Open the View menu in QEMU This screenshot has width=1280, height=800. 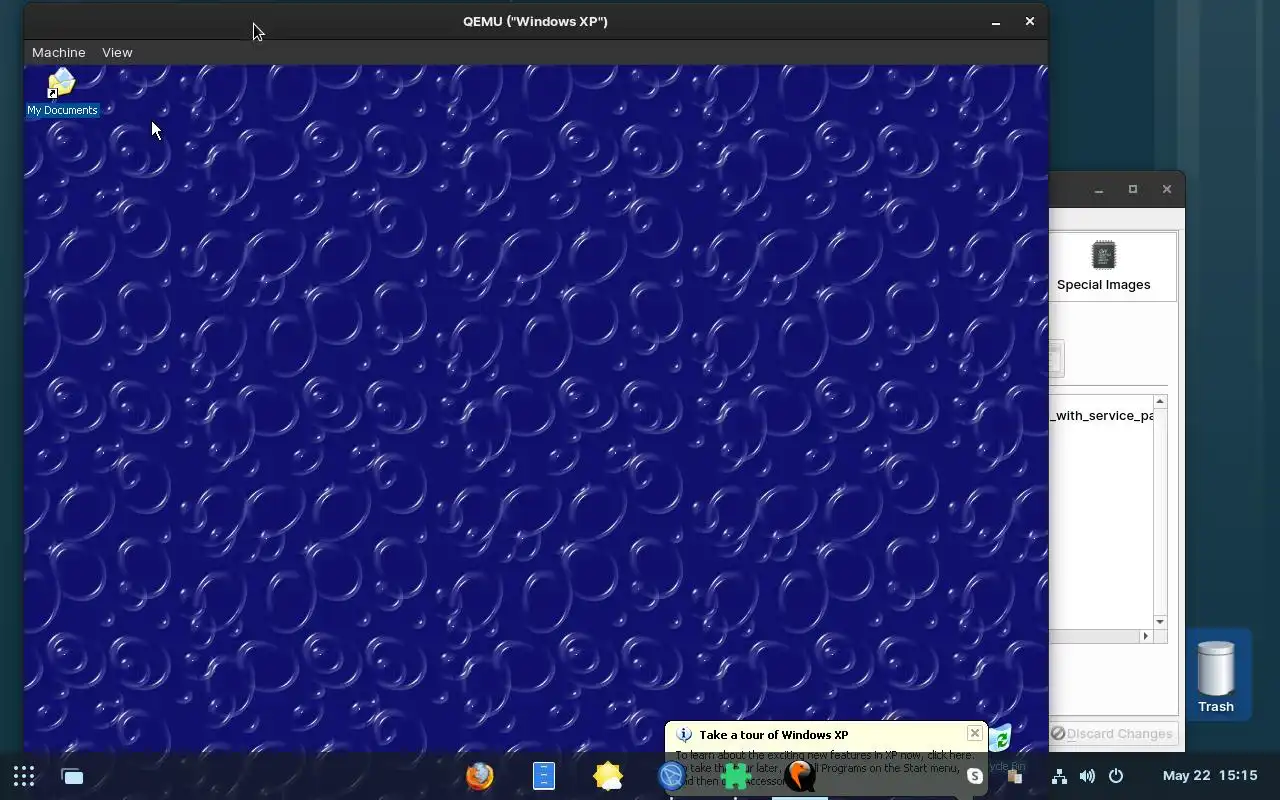click(117, 52)
